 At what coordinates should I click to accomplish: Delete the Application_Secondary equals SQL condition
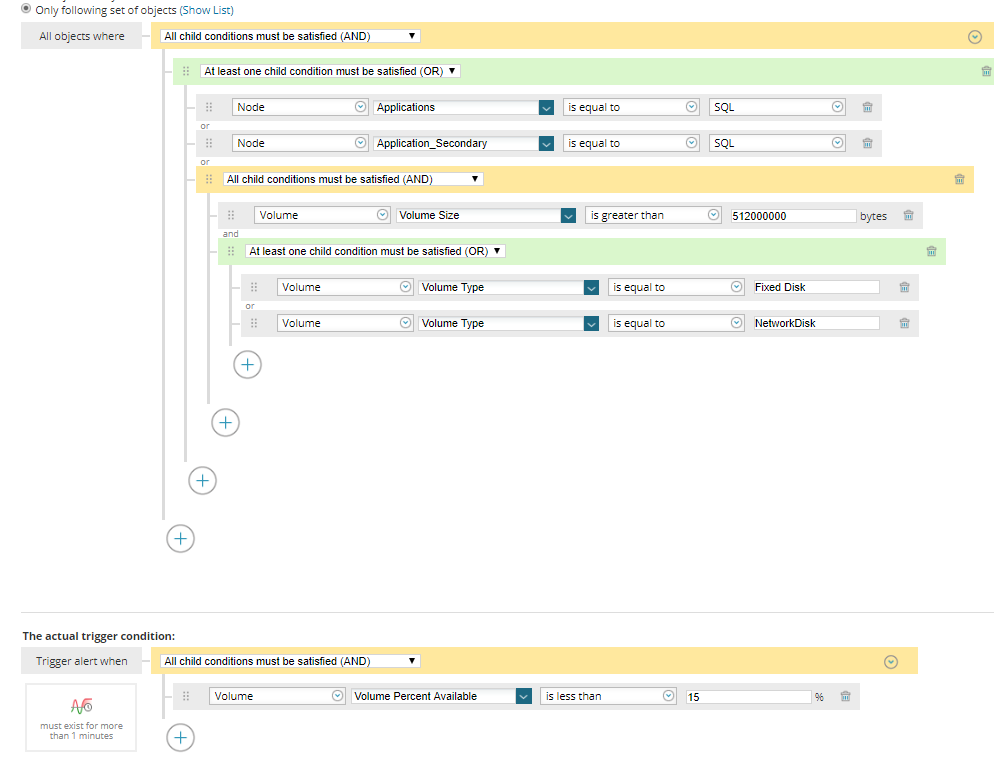[867, 143]
